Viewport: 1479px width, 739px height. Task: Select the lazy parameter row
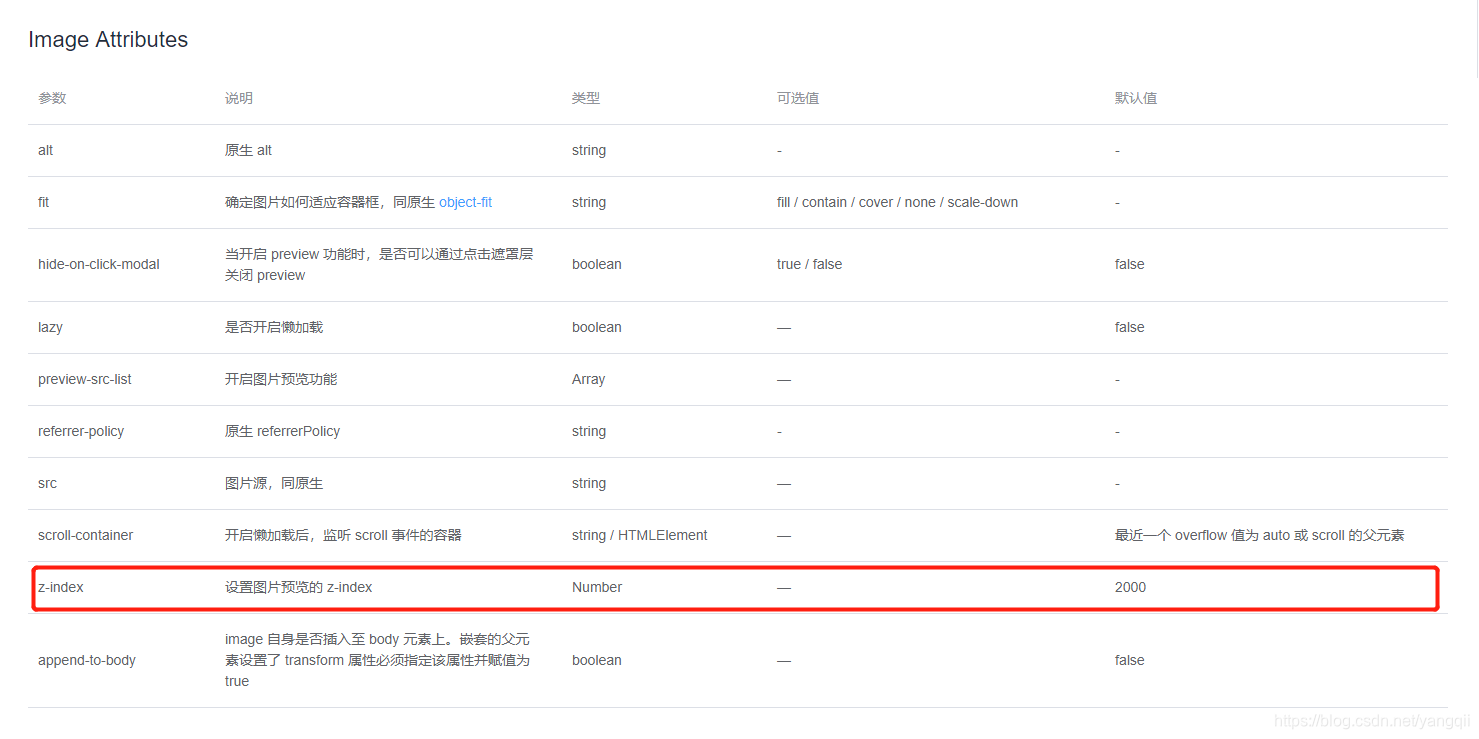tap(50, 327)
